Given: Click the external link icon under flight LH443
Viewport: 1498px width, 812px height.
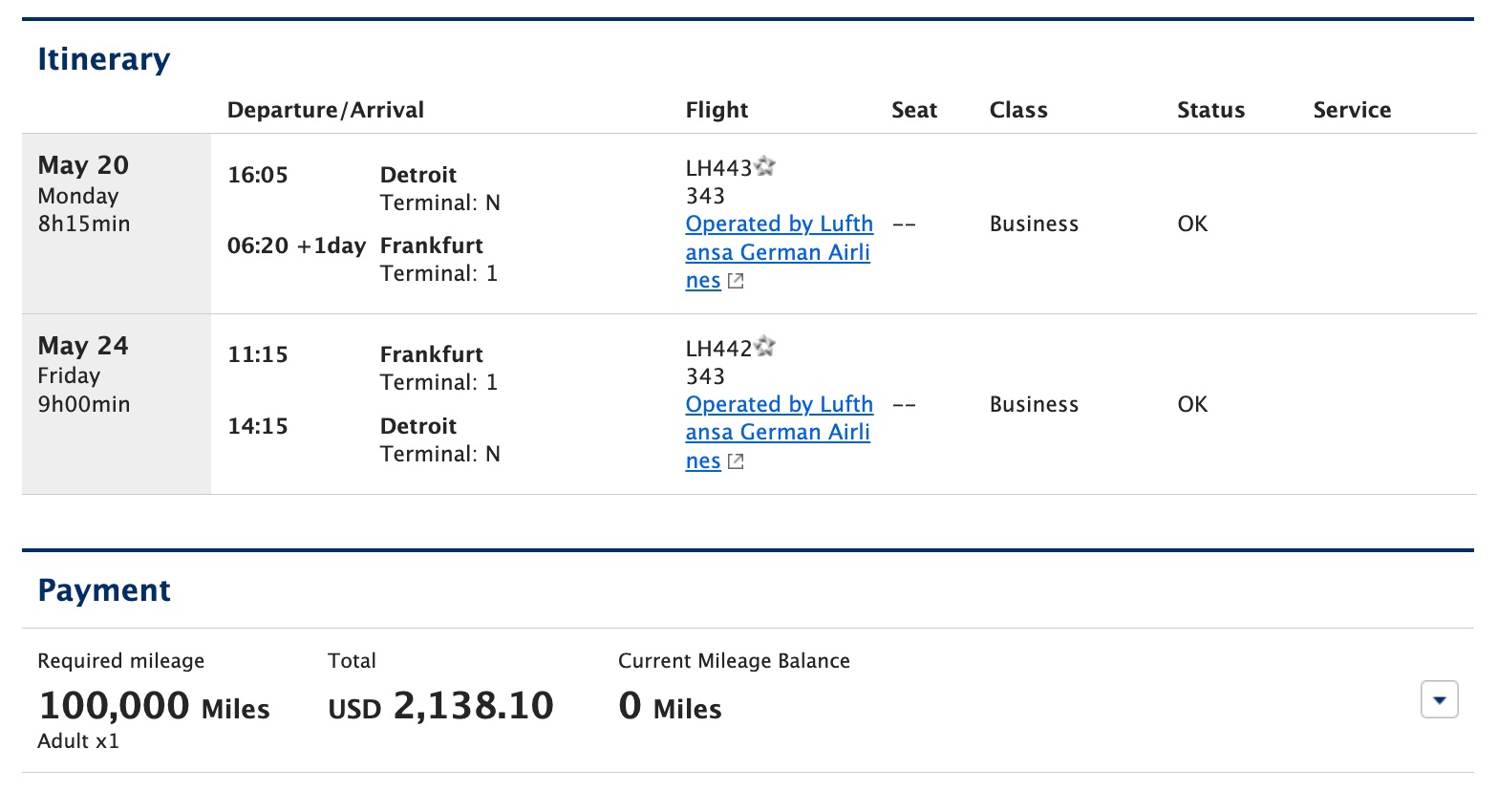Looking at the screenshot, I should click(735, 280).
